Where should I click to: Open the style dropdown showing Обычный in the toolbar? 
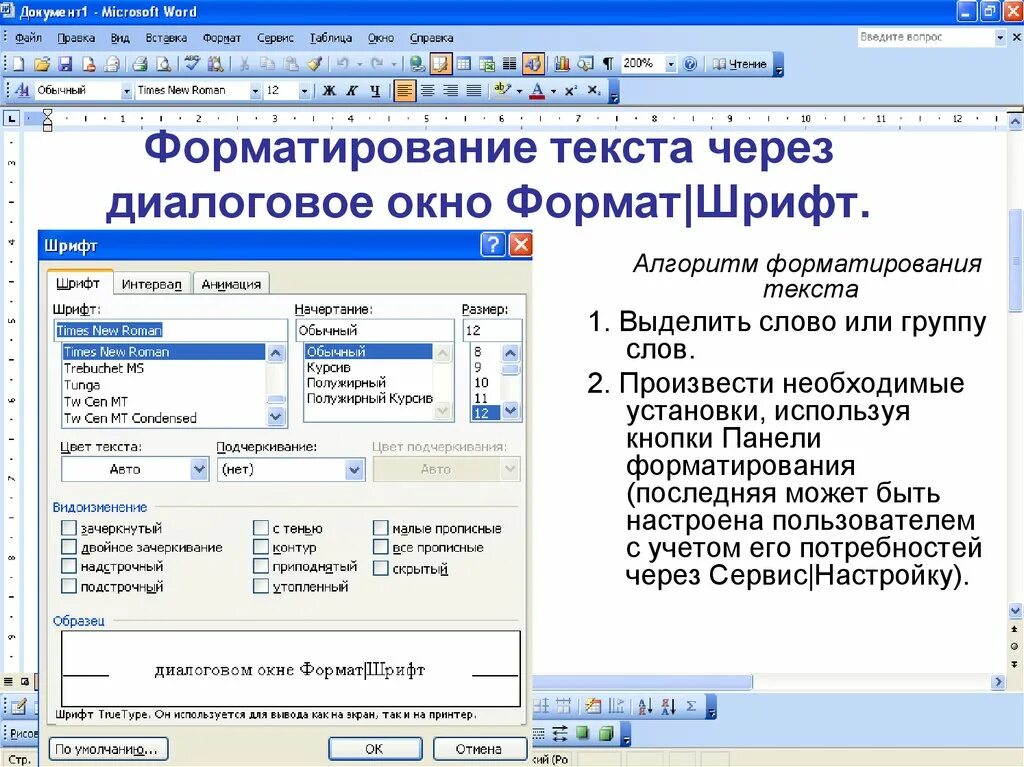tap(127, 91)
